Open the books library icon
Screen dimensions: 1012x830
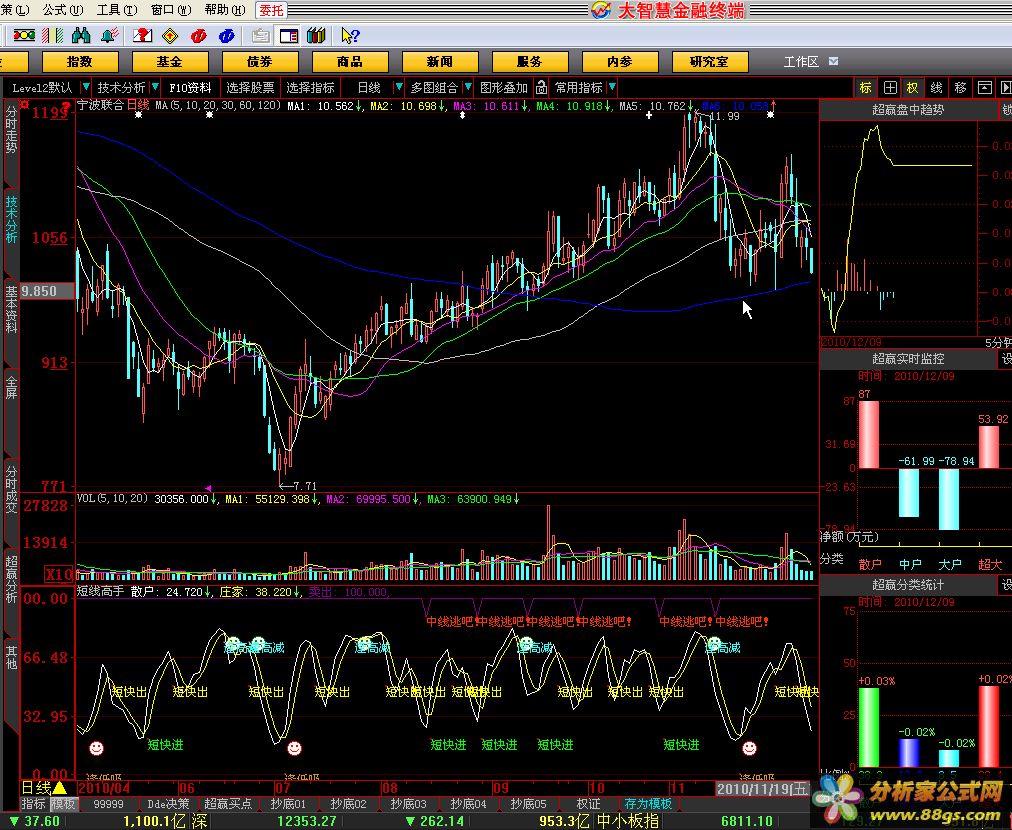316,35
